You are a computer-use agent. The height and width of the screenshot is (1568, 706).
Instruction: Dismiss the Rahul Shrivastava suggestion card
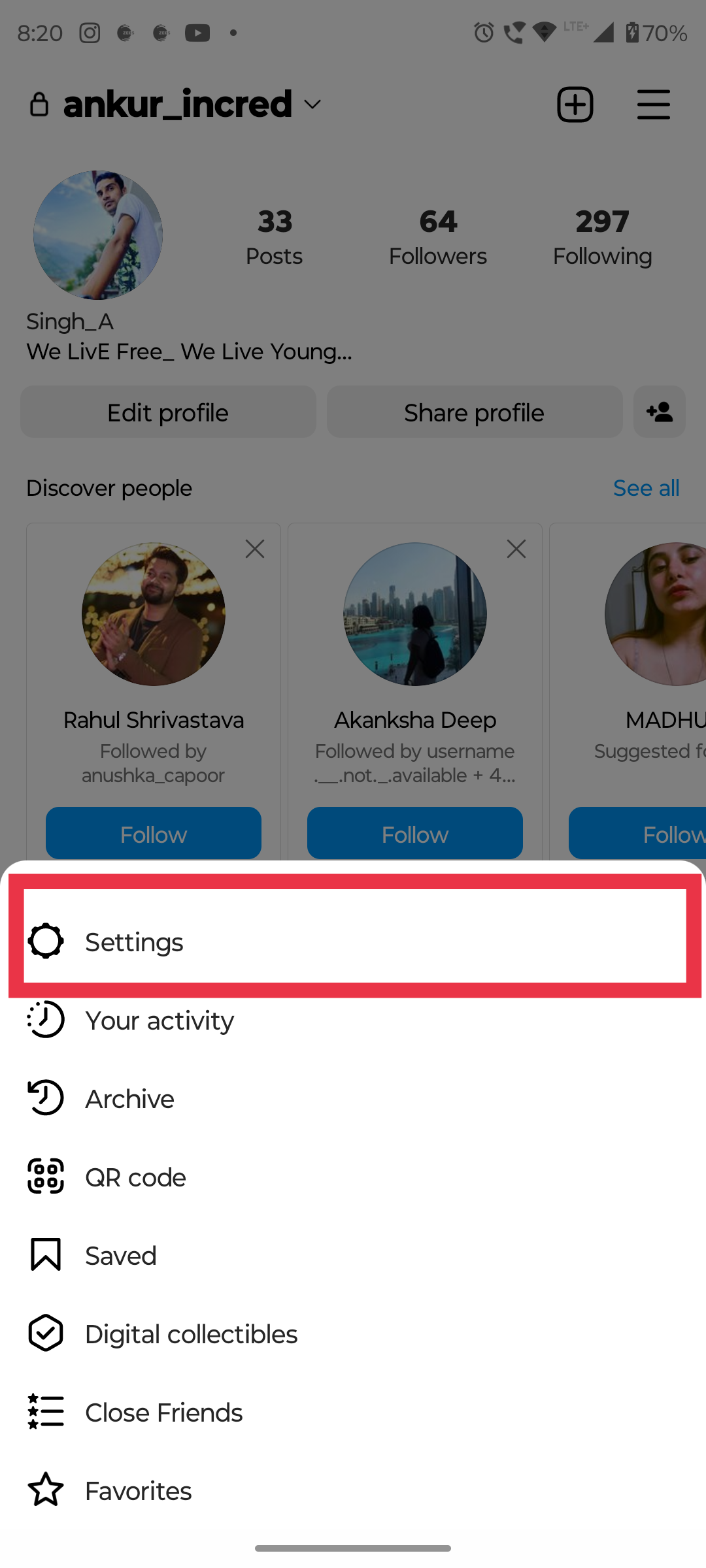point(255,549)
